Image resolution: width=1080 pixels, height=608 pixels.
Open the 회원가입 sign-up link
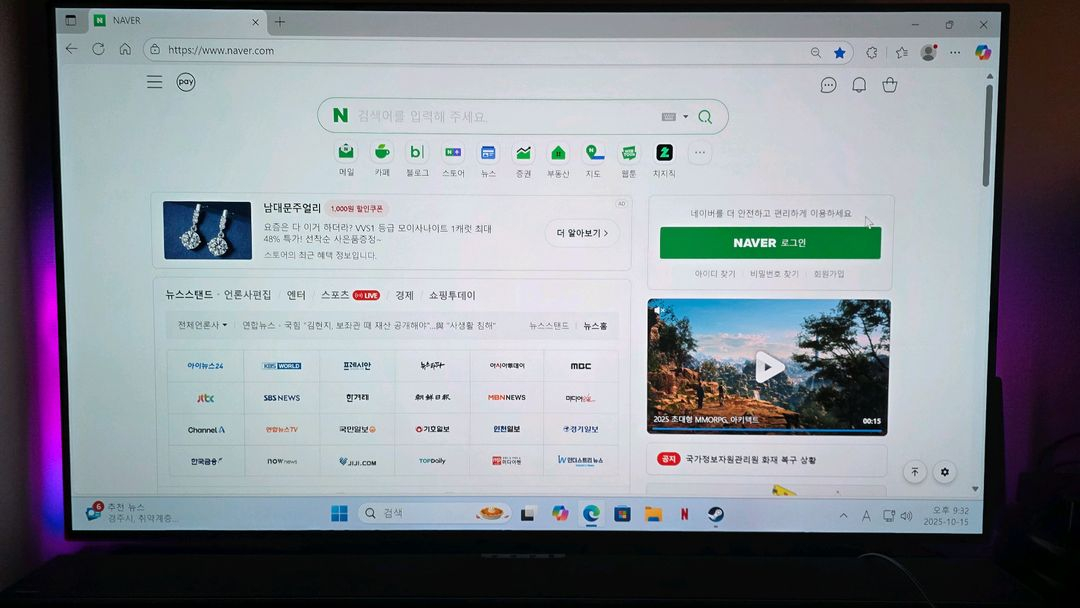coord(829,271)
